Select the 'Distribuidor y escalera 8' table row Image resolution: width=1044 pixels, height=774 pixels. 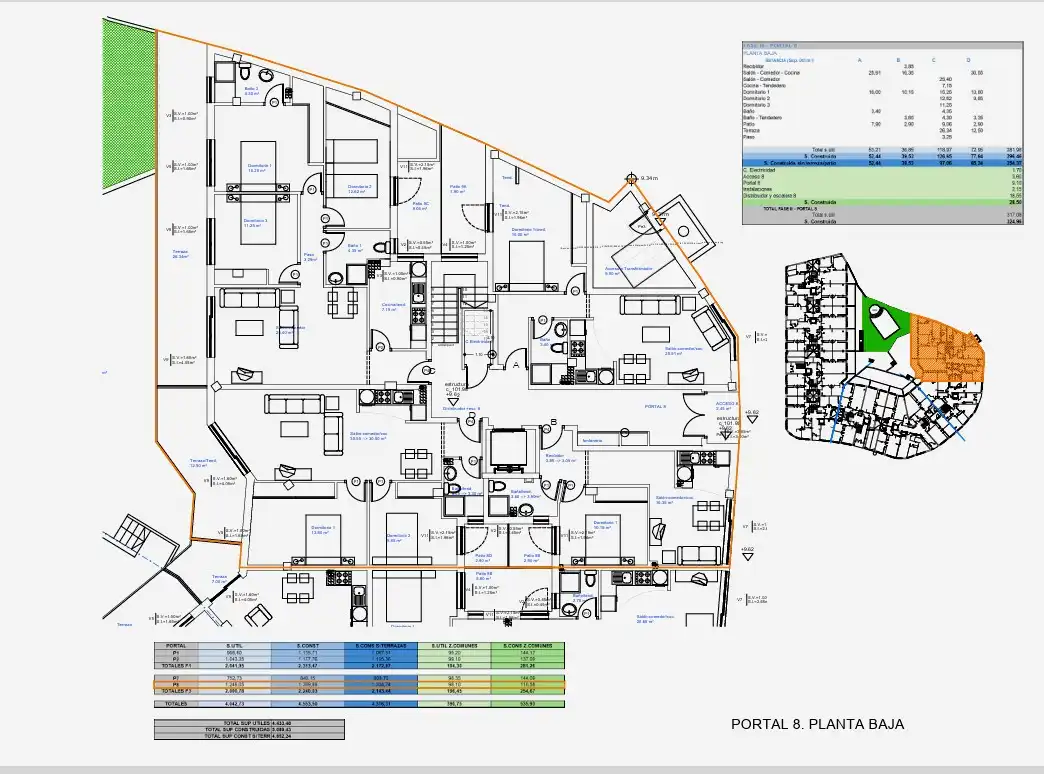point(882,196)
